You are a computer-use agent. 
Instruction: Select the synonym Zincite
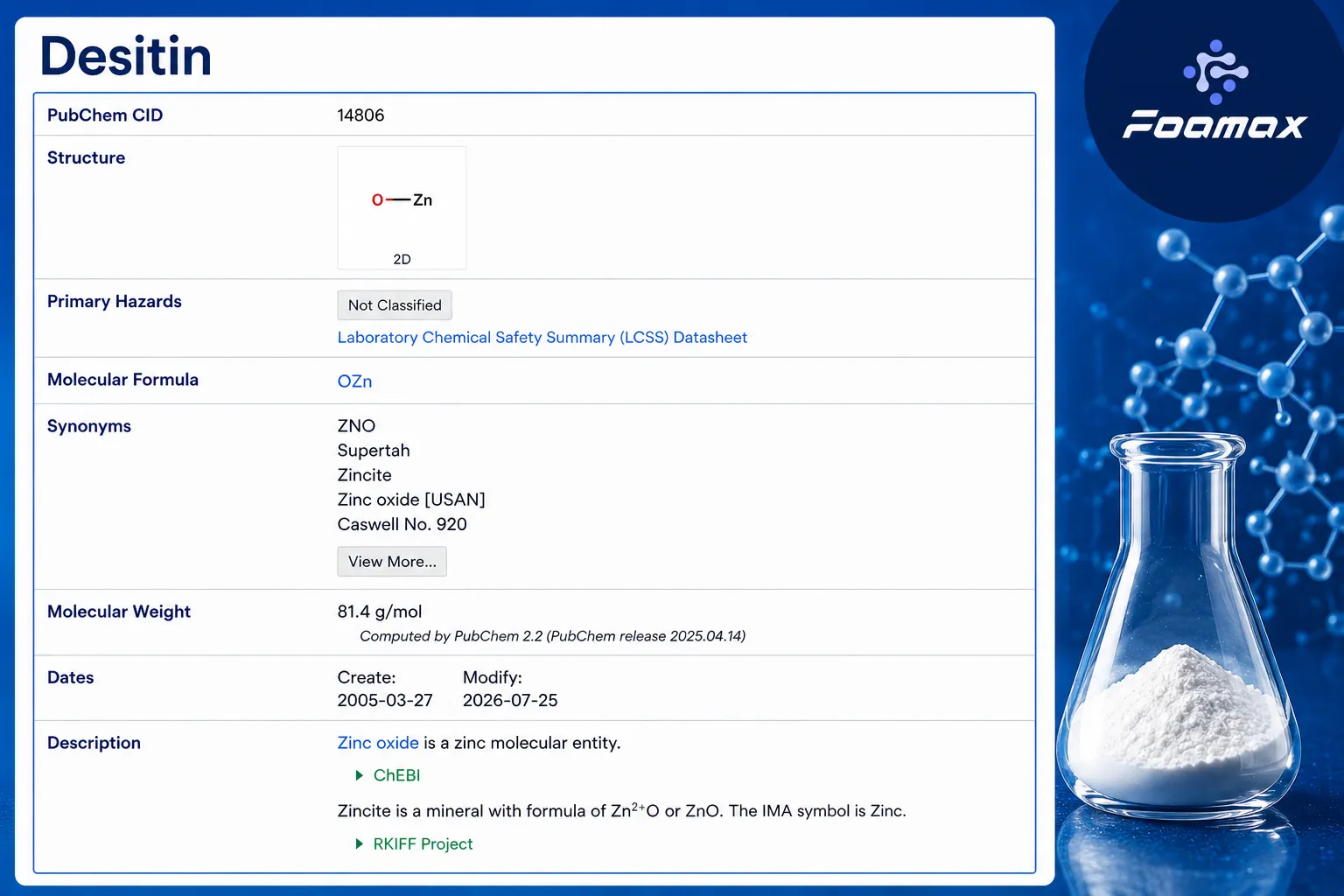[x=365, y=475]
